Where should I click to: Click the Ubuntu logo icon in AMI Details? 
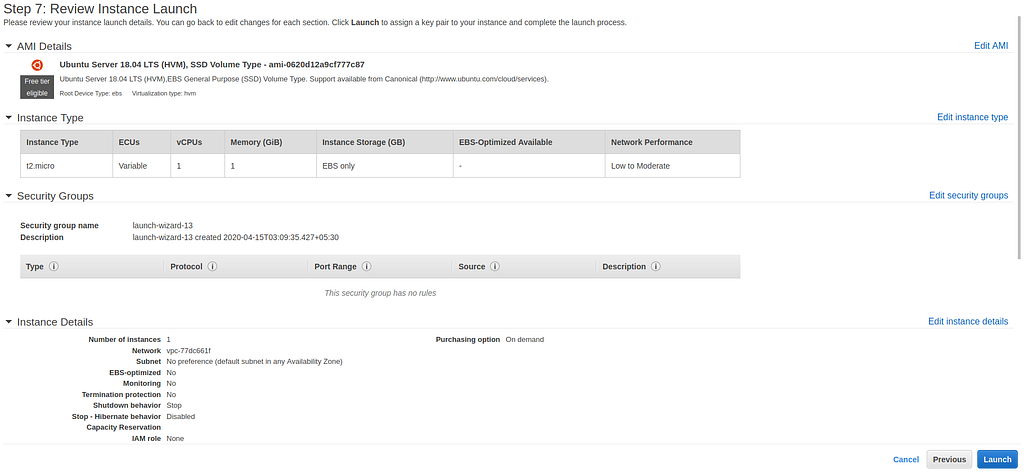point(37,65)
